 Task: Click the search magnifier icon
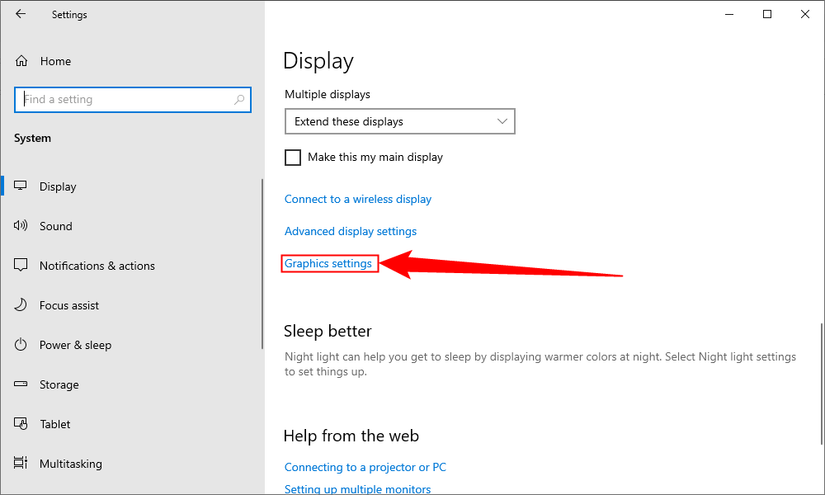coord(239,100)
